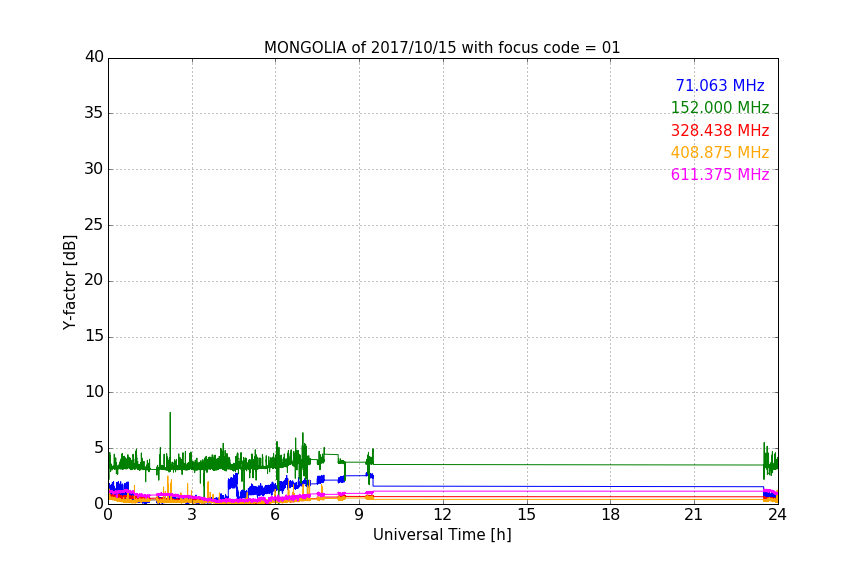Click the y-axis tick label 40
The width and height of the screenshot is (864, 576).
tap(94, 57)
